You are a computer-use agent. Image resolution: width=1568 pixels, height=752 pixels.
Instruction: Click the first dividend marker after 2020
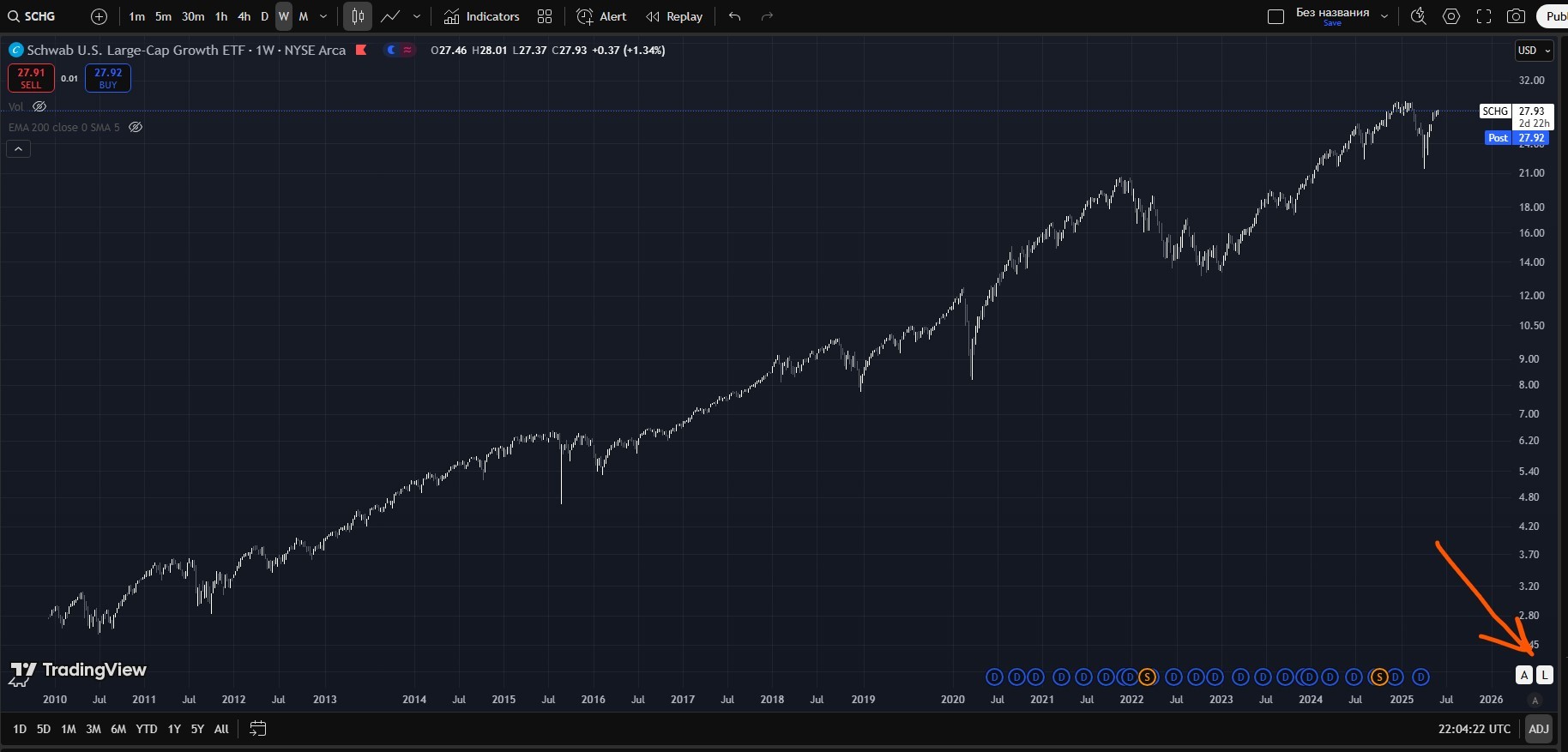click(x=994, y=677)
